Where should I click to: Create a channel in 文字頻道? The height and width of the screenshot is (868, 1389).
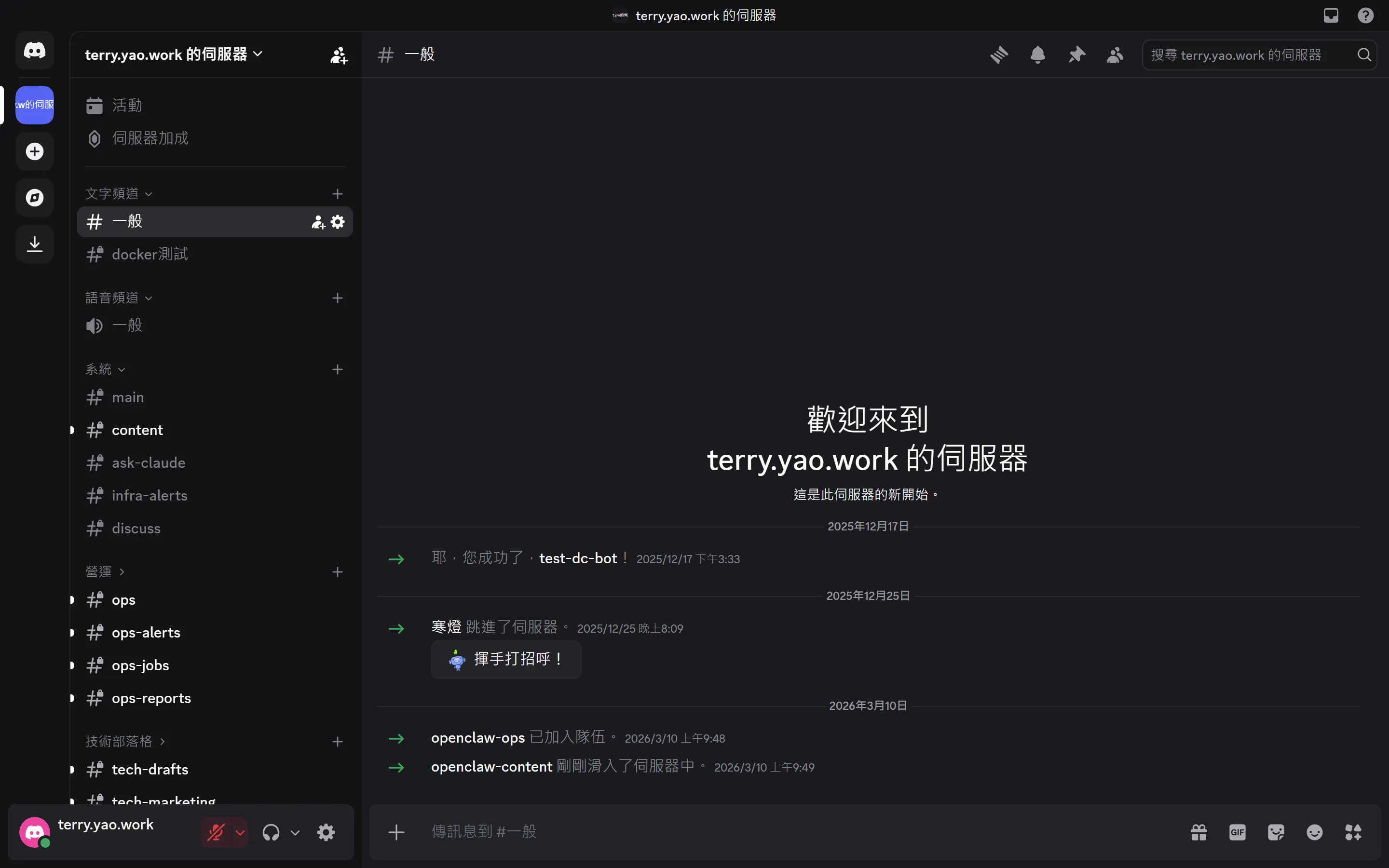tap(338, 194)
